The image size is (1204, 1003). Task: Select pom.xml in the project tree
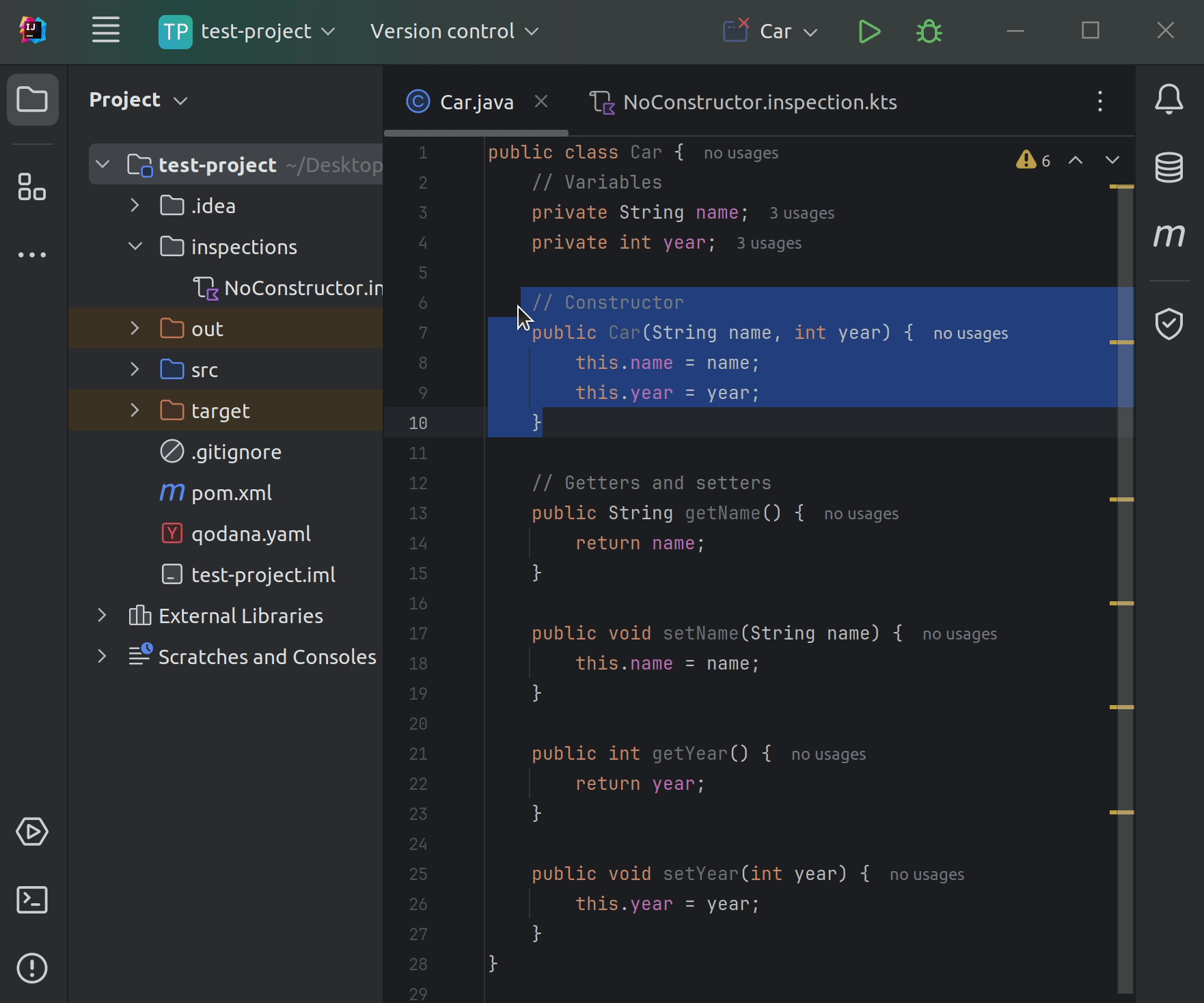coord(230,493)
